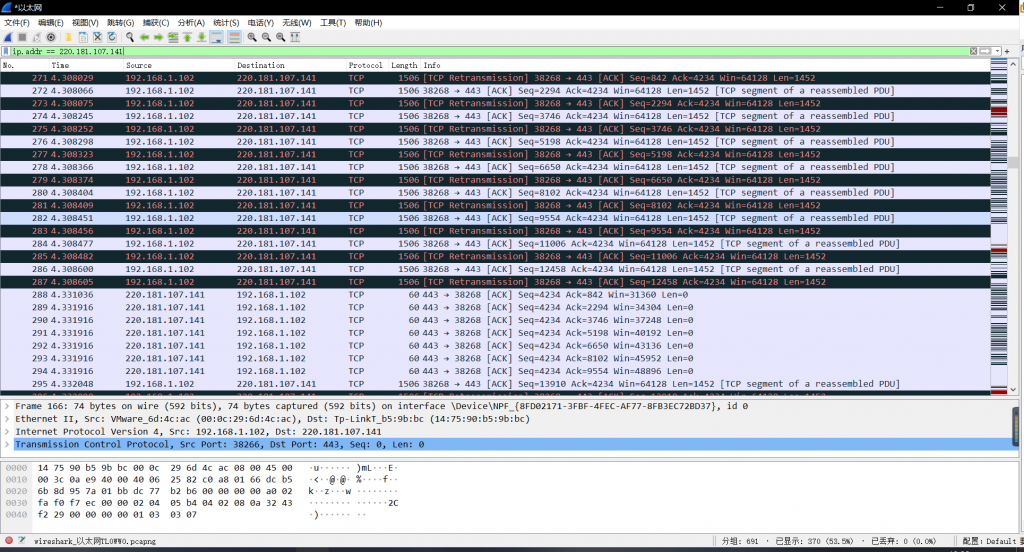The width and height of the screenshot is (1024, 552).
Task: Open the 编辑(E) menu
Action: [x=51, y=23]
